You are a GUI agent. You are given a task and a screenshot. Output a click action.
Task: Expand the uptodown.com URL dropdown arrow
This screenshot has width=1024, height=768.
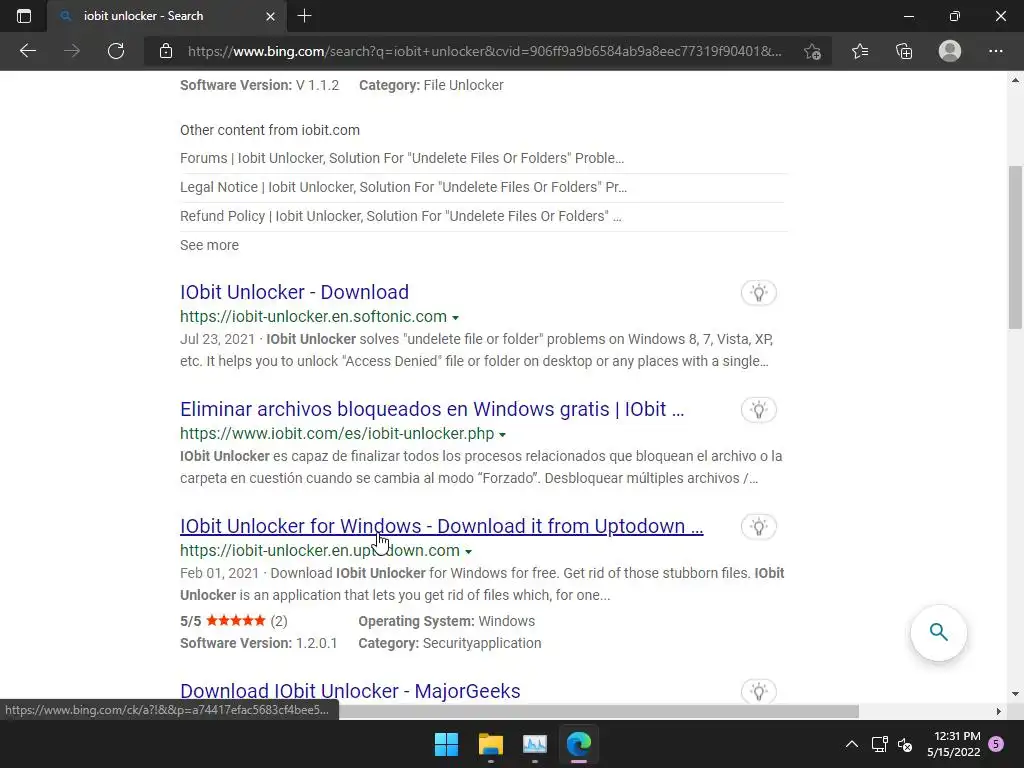[468, 552]
